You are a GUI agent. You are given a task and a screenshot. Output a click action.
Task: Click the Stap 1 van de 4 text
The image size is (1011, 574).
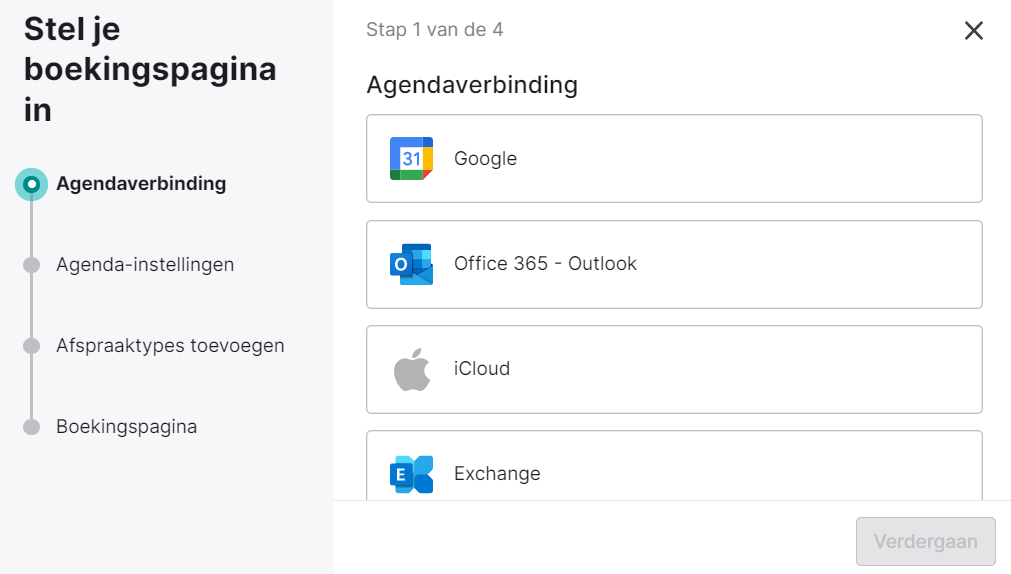[435, 30]
